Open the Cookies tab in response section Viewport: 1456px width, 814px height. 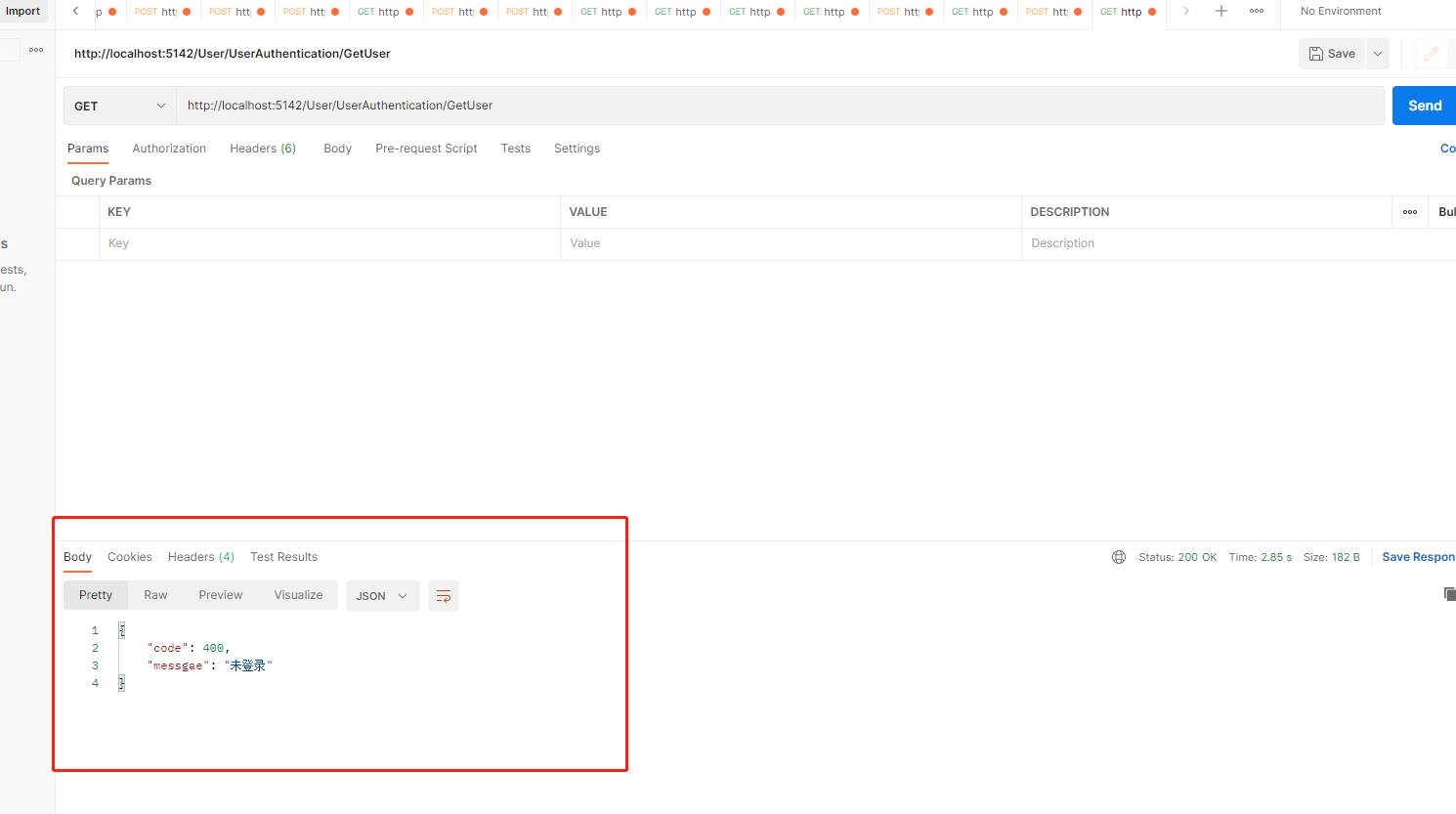tap(129, 556)
